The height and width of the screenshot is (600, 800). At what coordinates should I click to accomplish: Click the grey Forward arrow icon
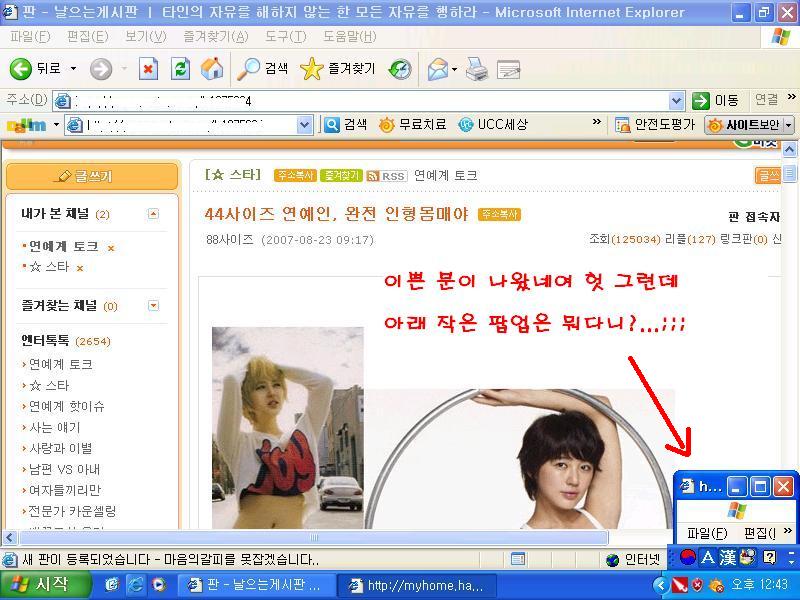(x=101, y=69)
